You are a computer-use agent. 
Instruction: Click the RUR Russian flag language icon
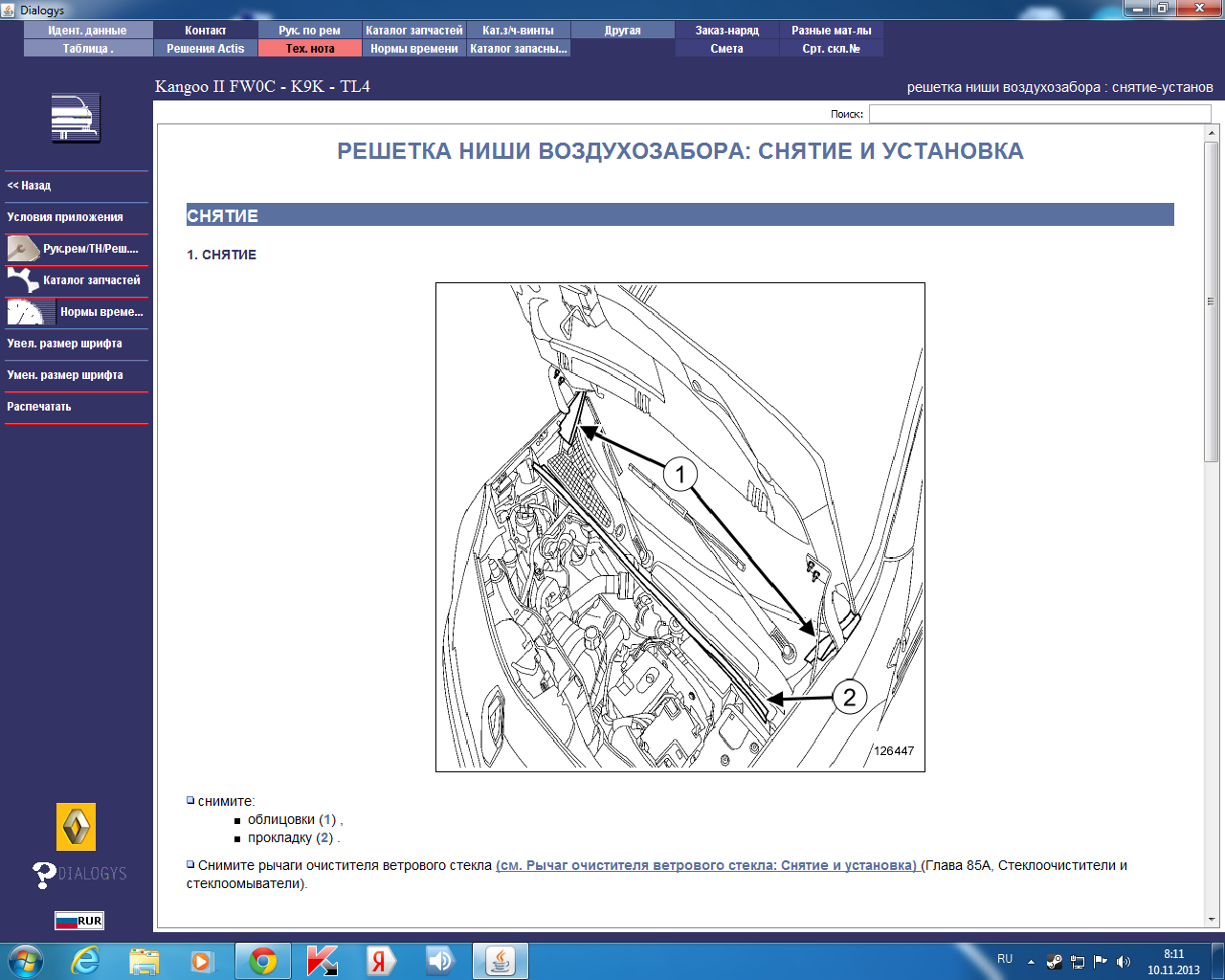coord(79,921)
